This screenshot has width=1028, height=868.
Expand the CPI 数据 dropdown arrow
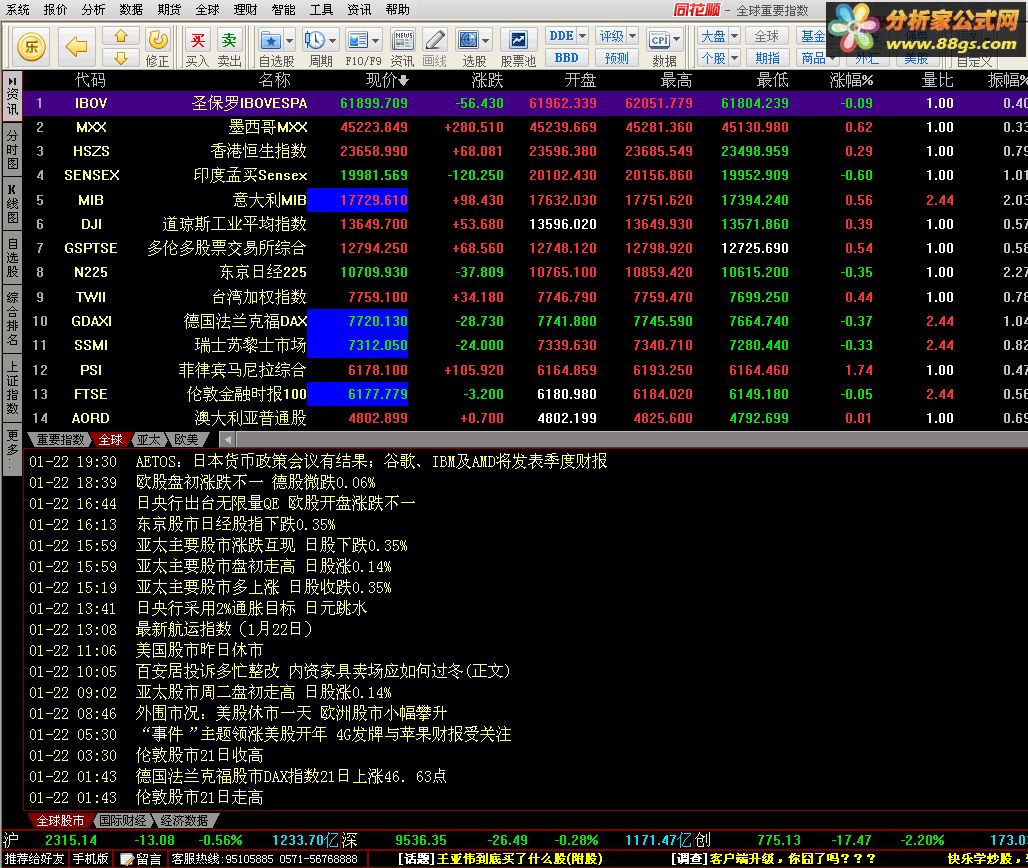pos(677,40)
